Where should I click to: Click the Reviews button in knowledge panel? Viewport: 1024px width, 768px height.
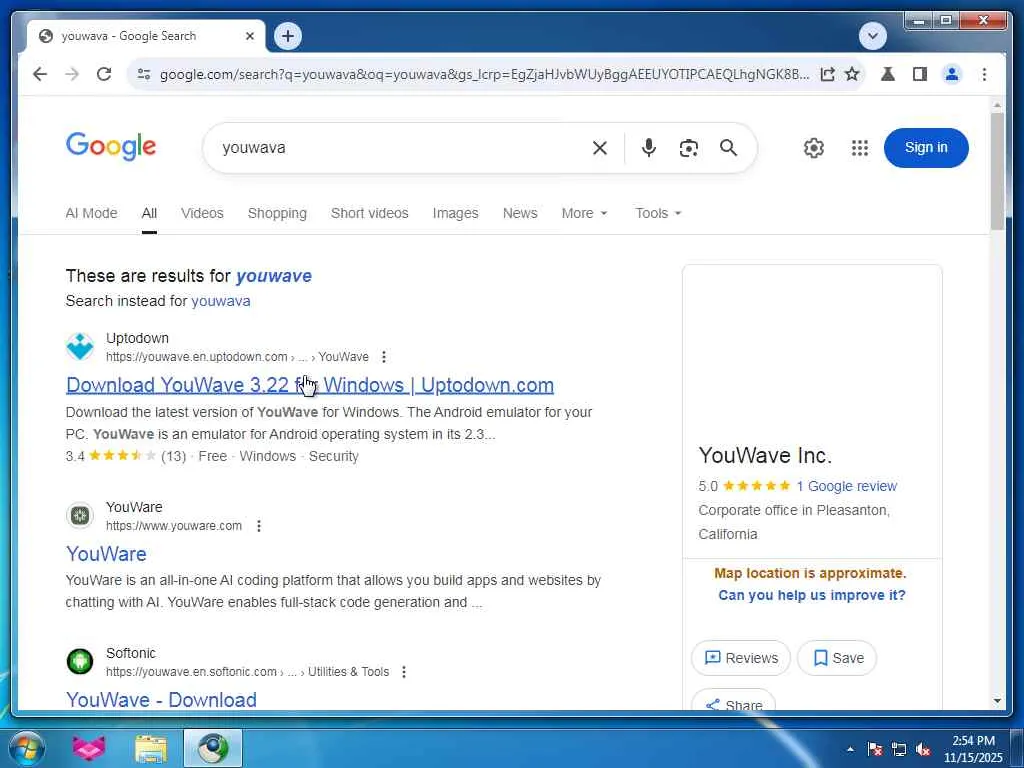tap(741, 658)
